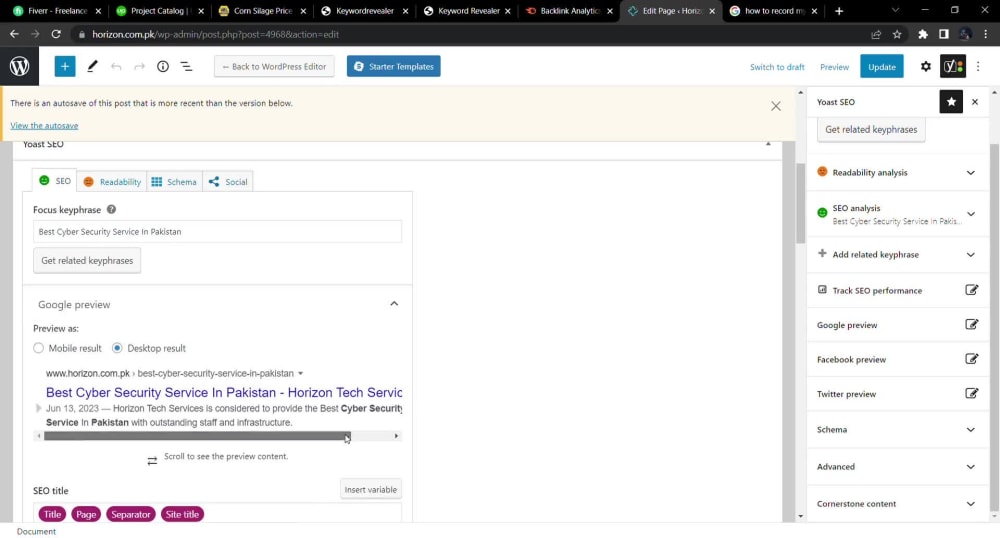Collapse the Yoast SEO metabox
The width and height of the screenshot is (1000, 538).
[x=768, y=144]
